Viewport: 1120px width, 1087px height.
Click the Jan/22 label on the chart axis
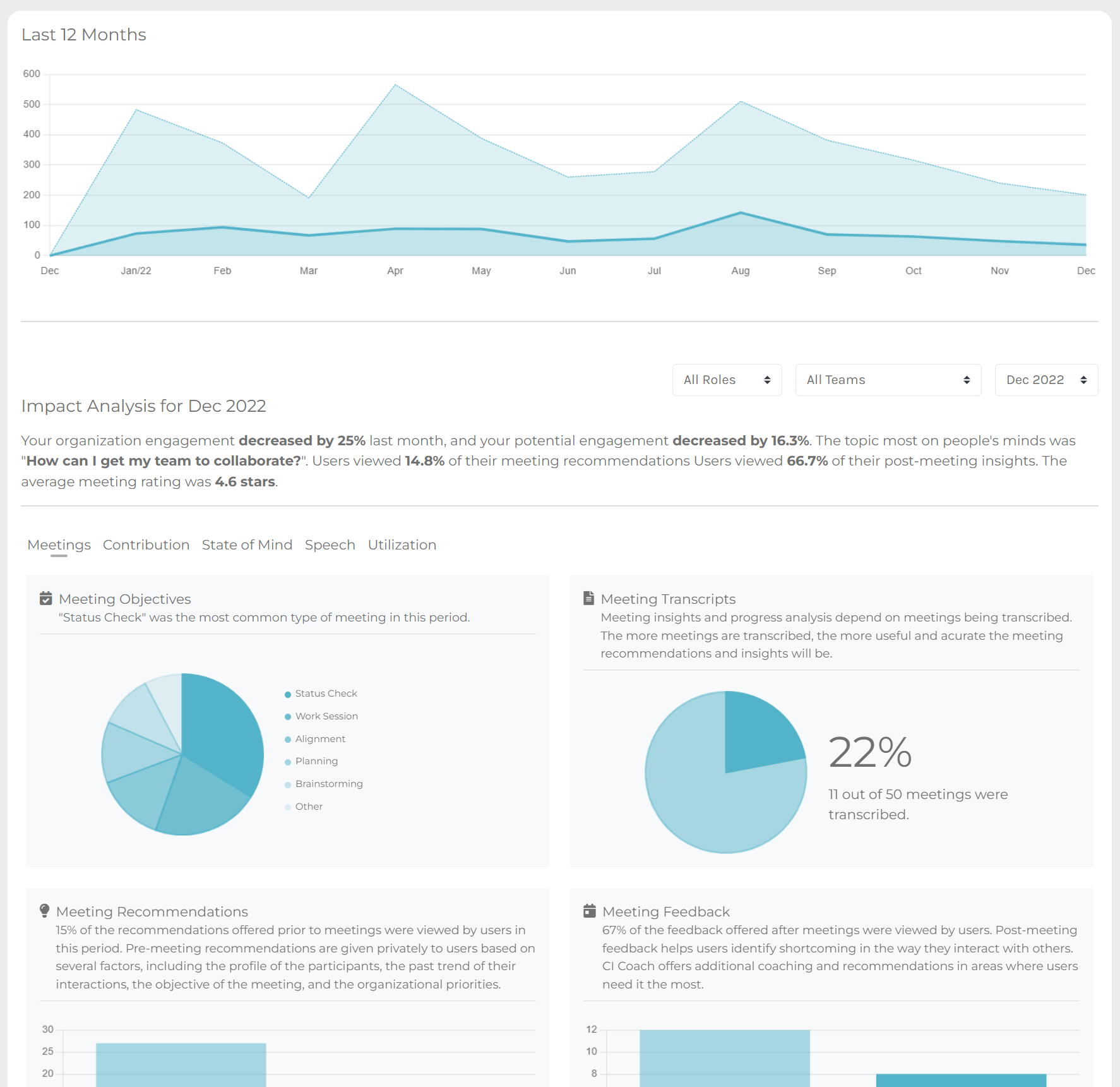[x=136, y=270]
